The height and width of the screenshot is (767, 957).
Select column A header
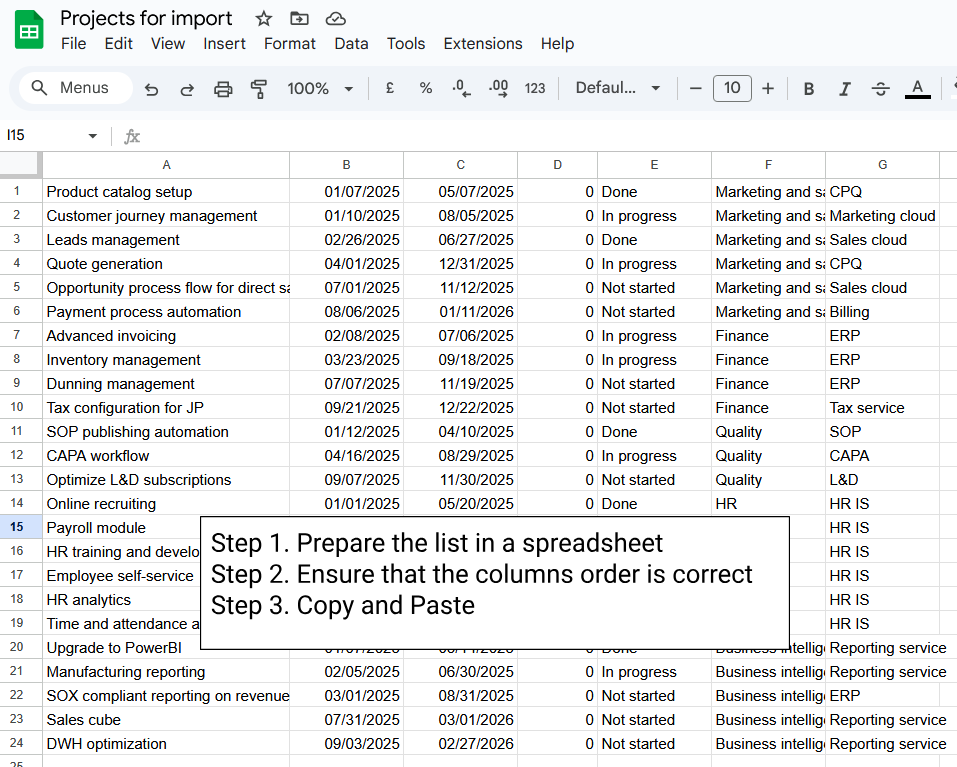pos(166,165)
